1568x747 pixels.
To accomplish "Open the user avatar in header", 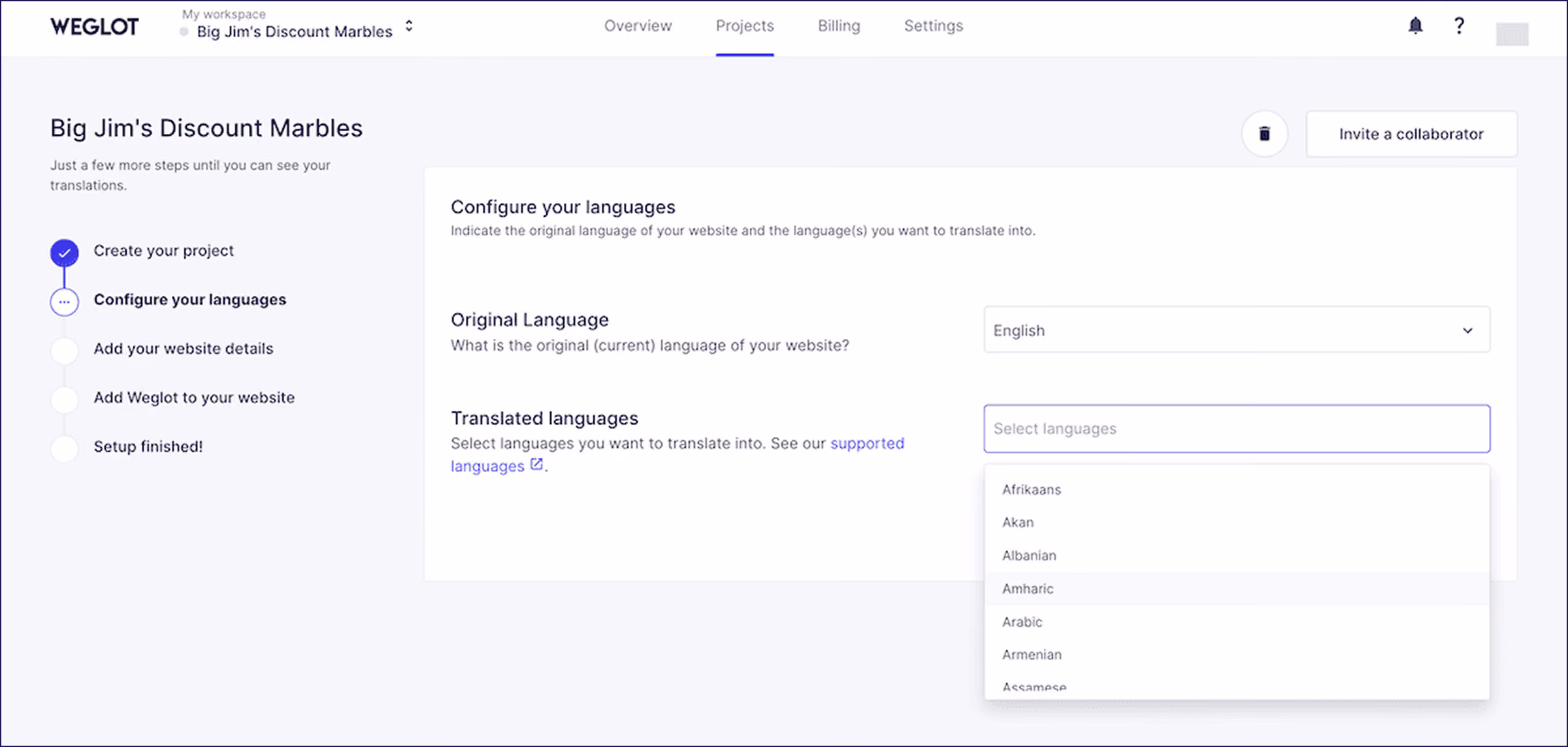I will 1512,34.
